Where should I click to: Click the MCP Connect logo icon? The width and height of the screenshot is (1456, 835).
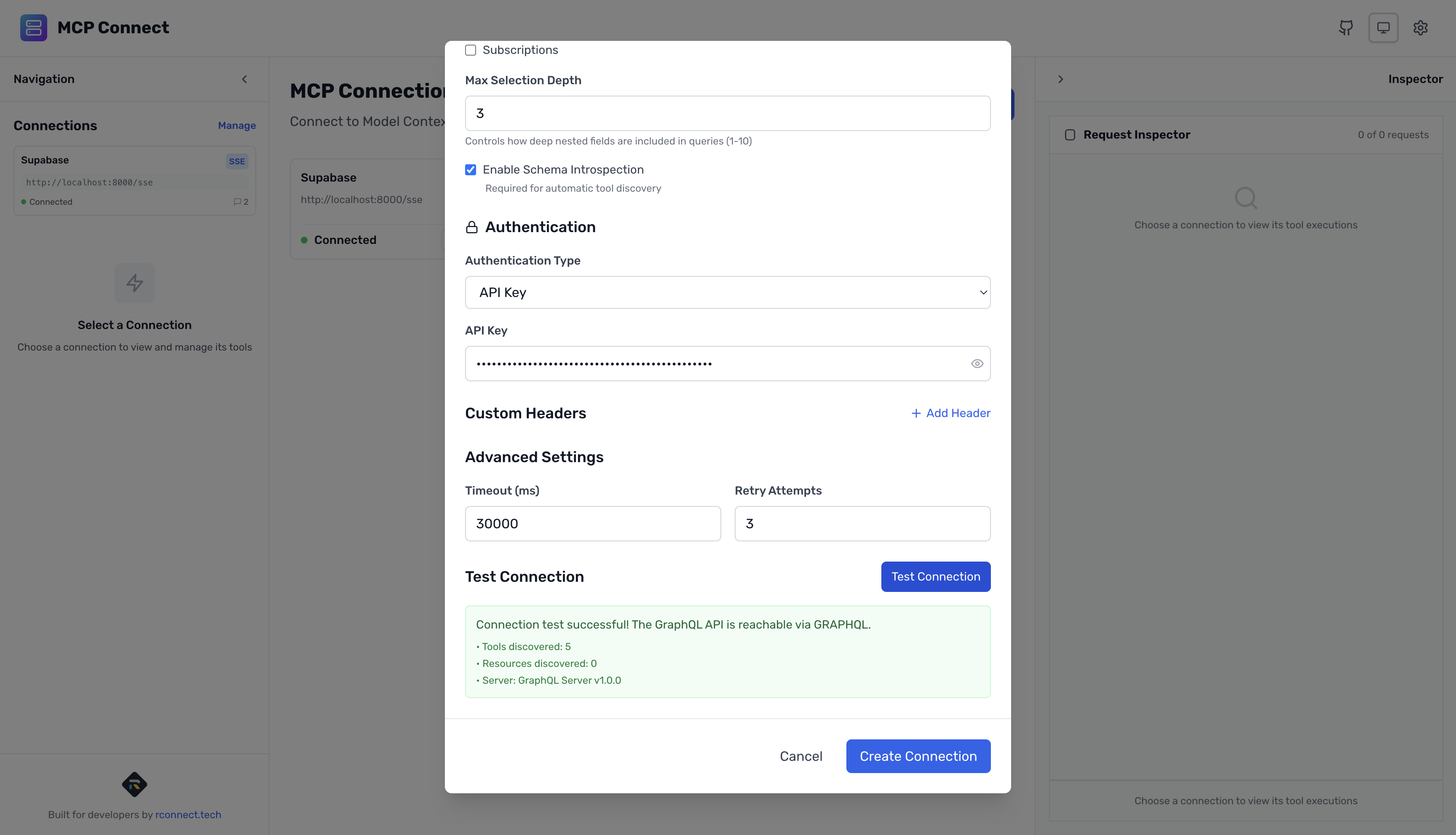pos(33,27)
